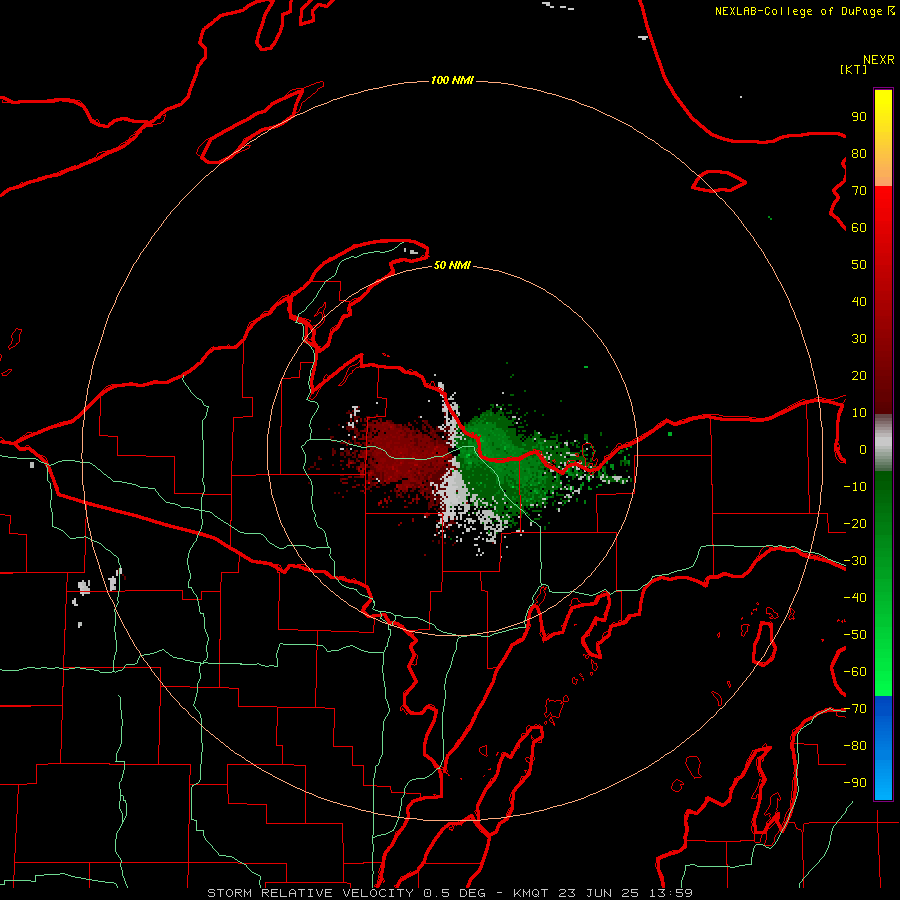The width and height of the screenshot is (900, 900).
Task: Click the positive 60 scale label
Action: pos(859,227)
